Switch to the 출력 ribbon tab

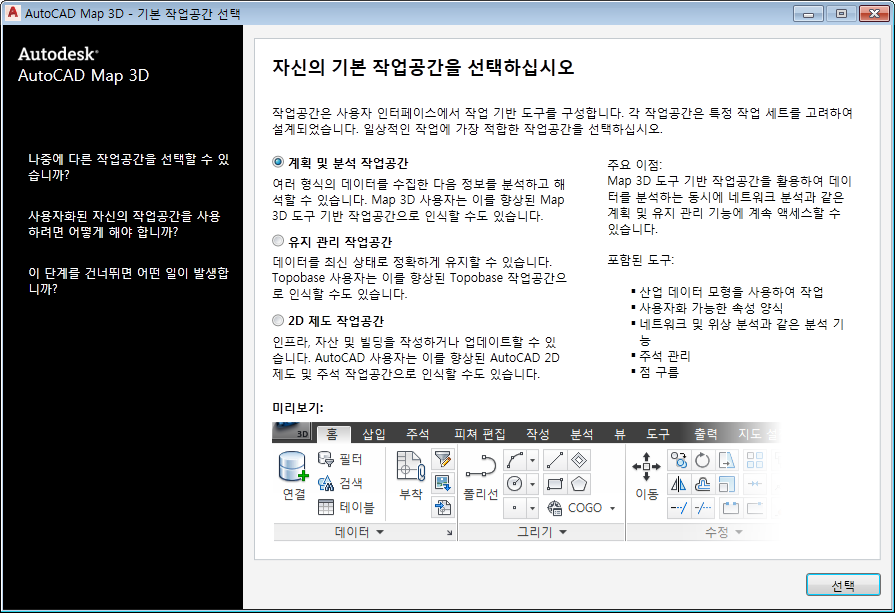[x=705, y=434]
